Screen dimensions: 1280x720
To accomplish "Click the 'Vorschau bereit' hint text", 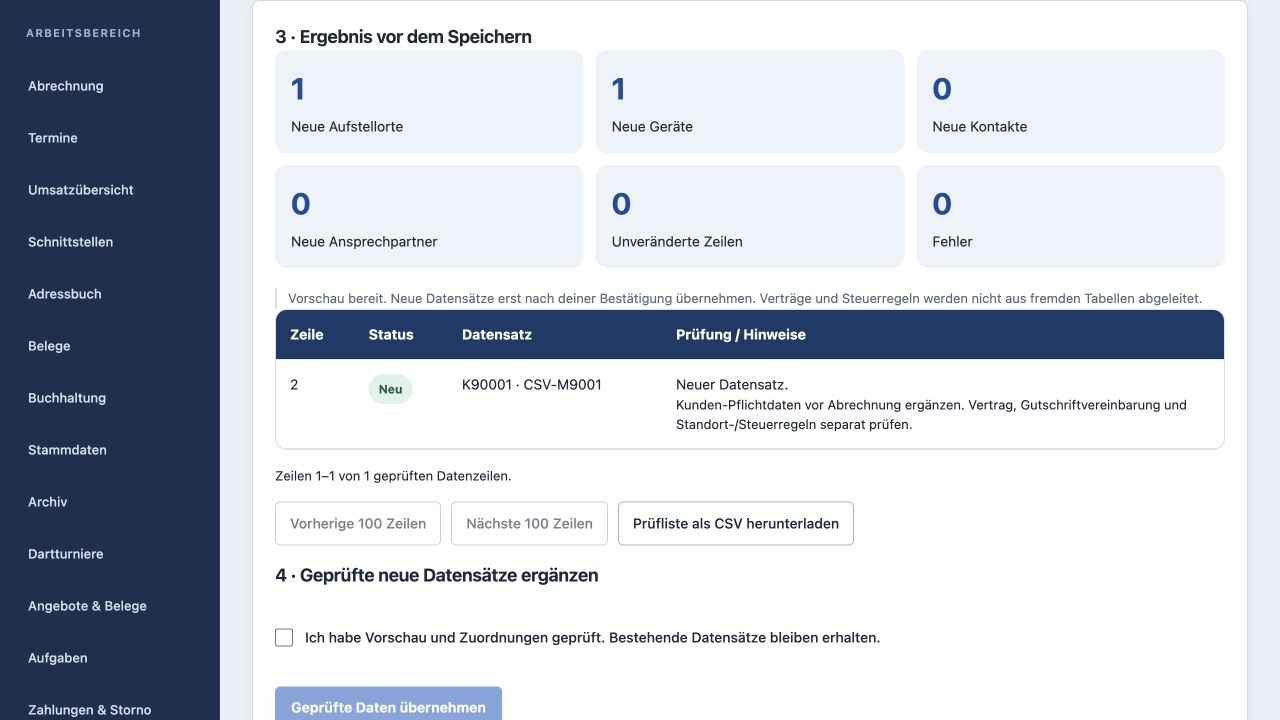I will click(x=745, y=298).
